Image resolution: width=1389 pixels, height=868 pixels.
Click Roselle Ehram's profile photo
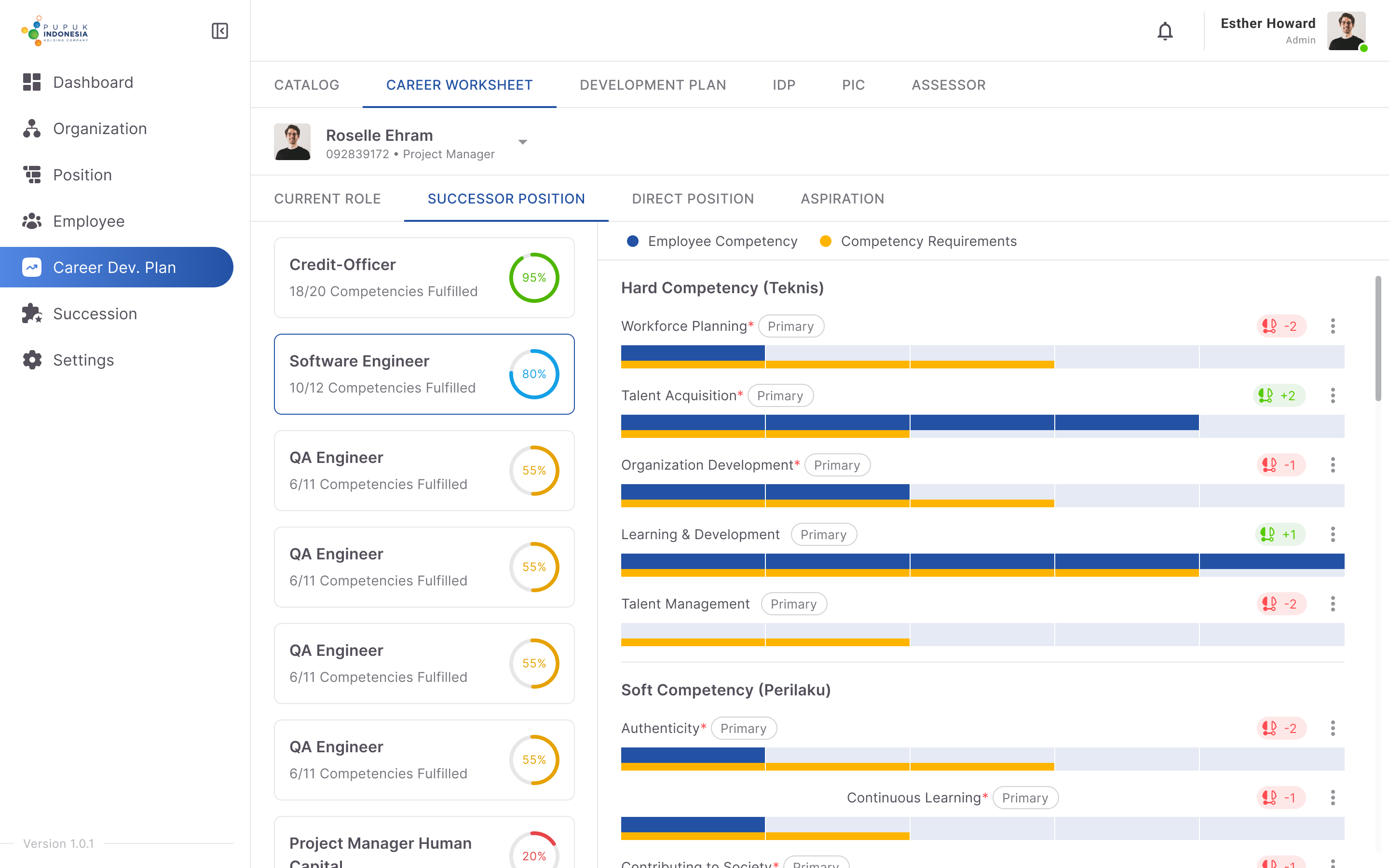[292, 142]
